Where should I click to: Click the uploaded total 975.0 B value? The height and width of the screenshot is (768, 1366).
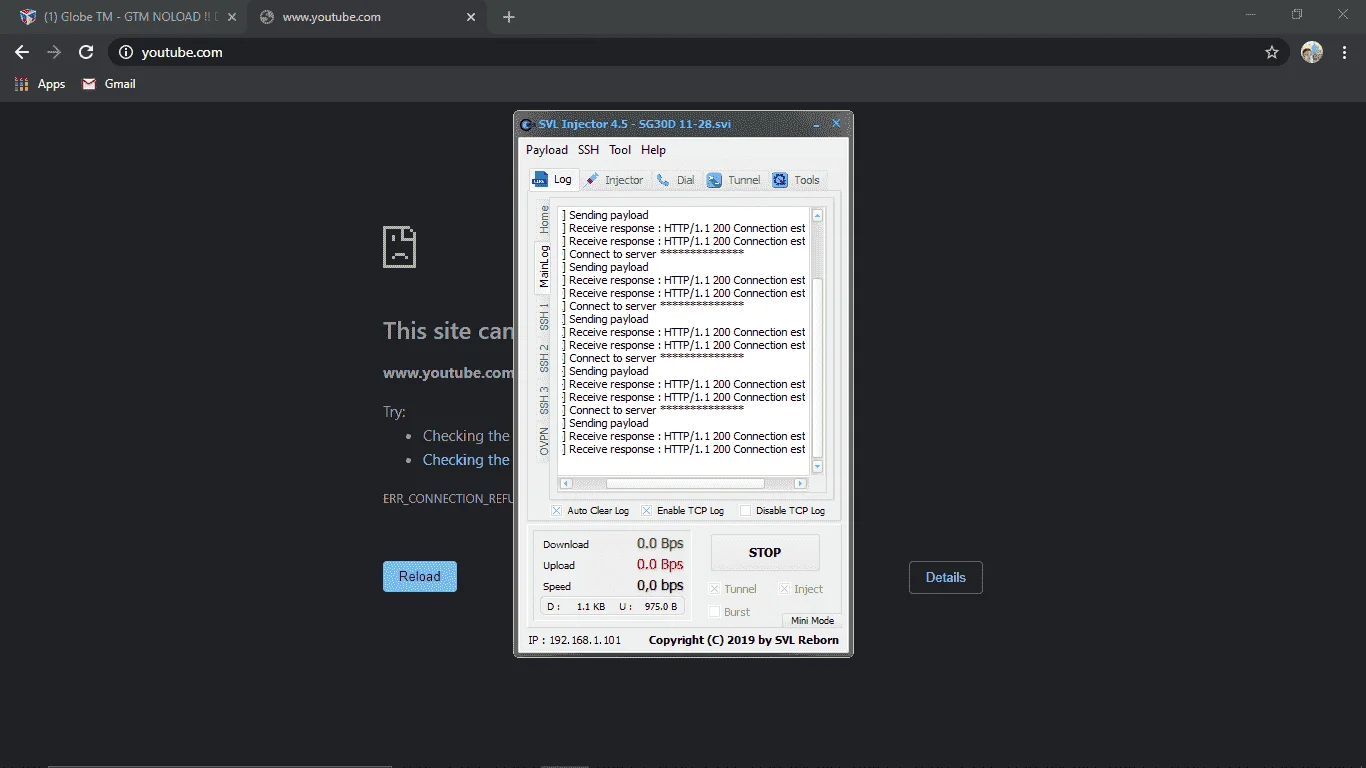point(661,607)
